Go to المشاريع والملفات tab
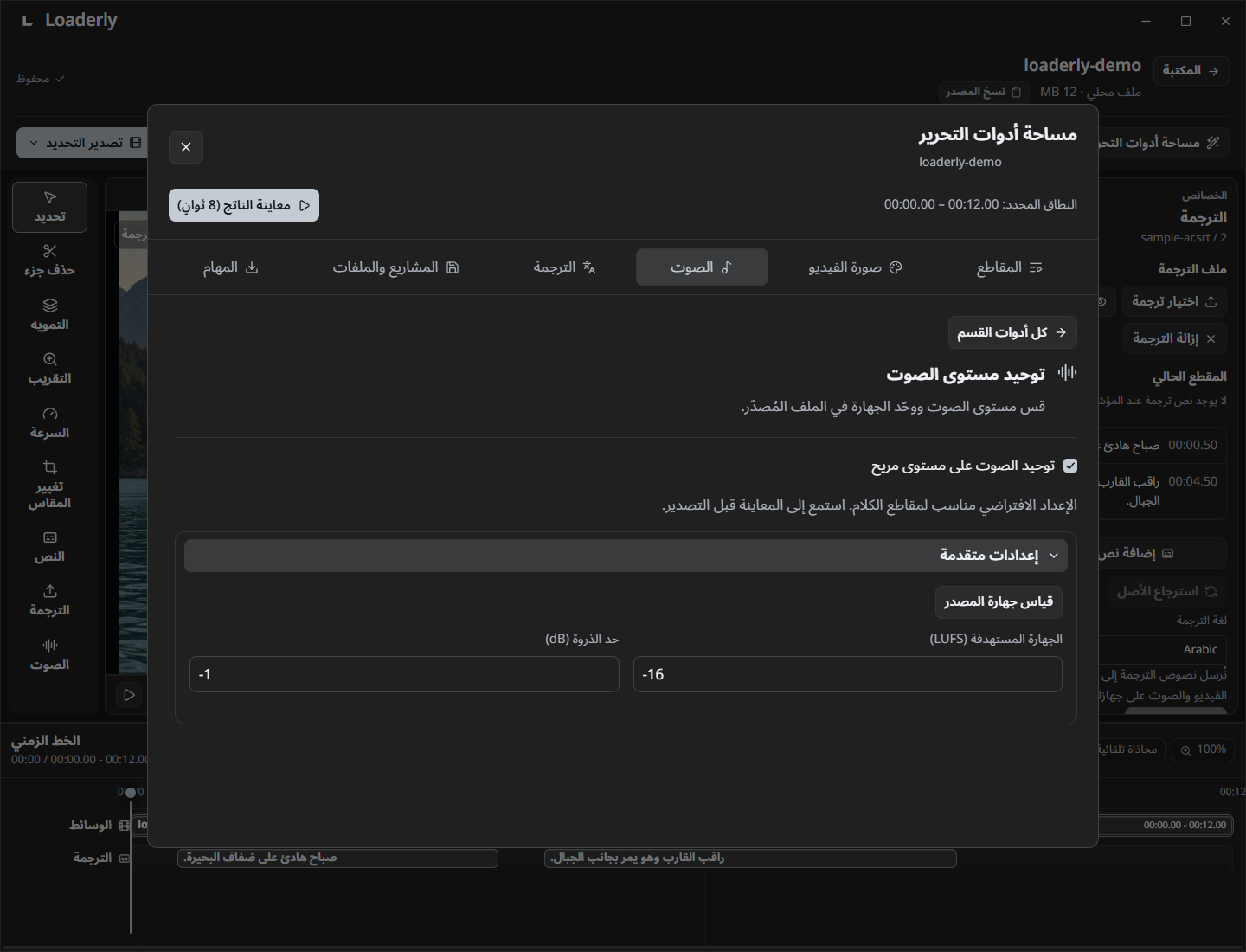Image resolution: width=1246 pixels, height=952 pixels. point(395,267)
